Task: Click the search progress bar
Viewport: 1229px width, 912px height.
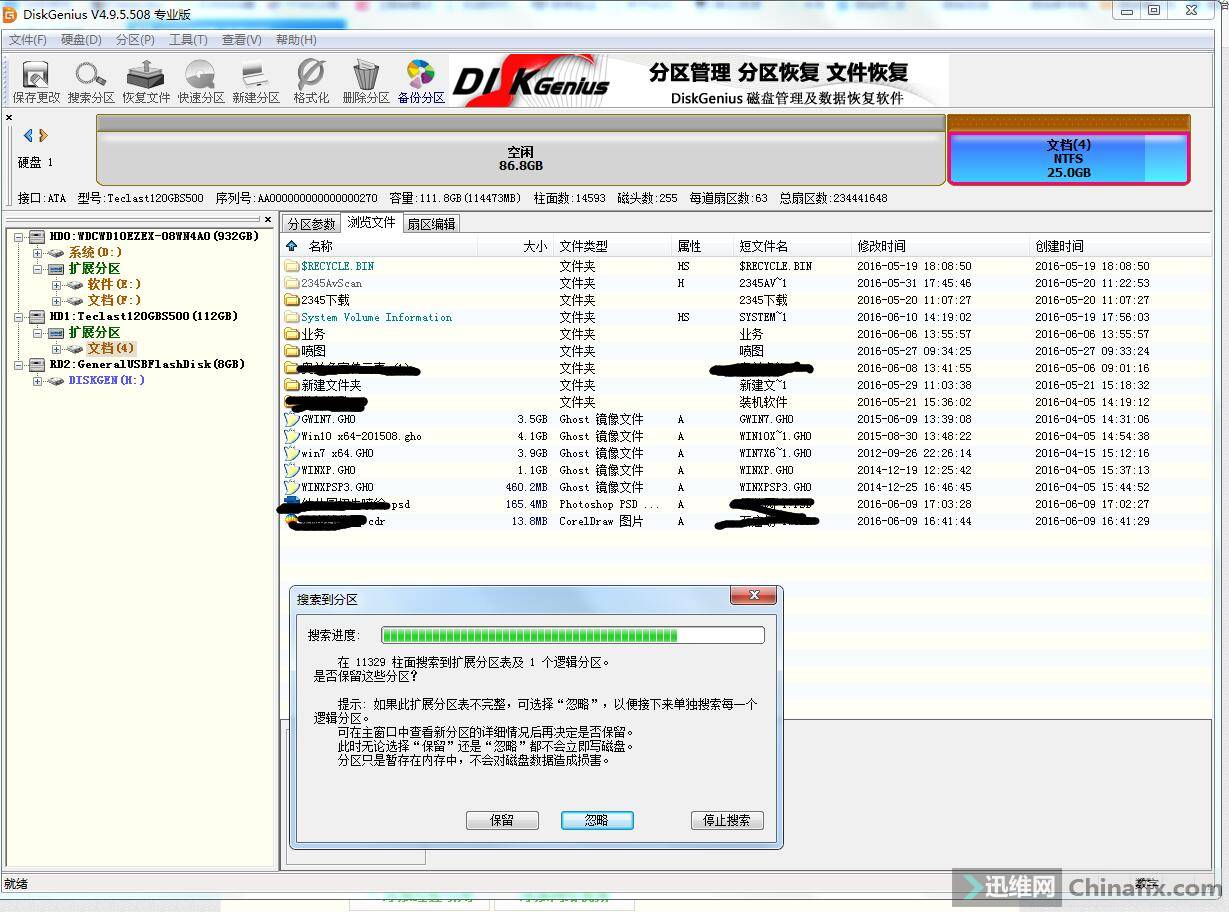Action: click(x=572, y=635)
